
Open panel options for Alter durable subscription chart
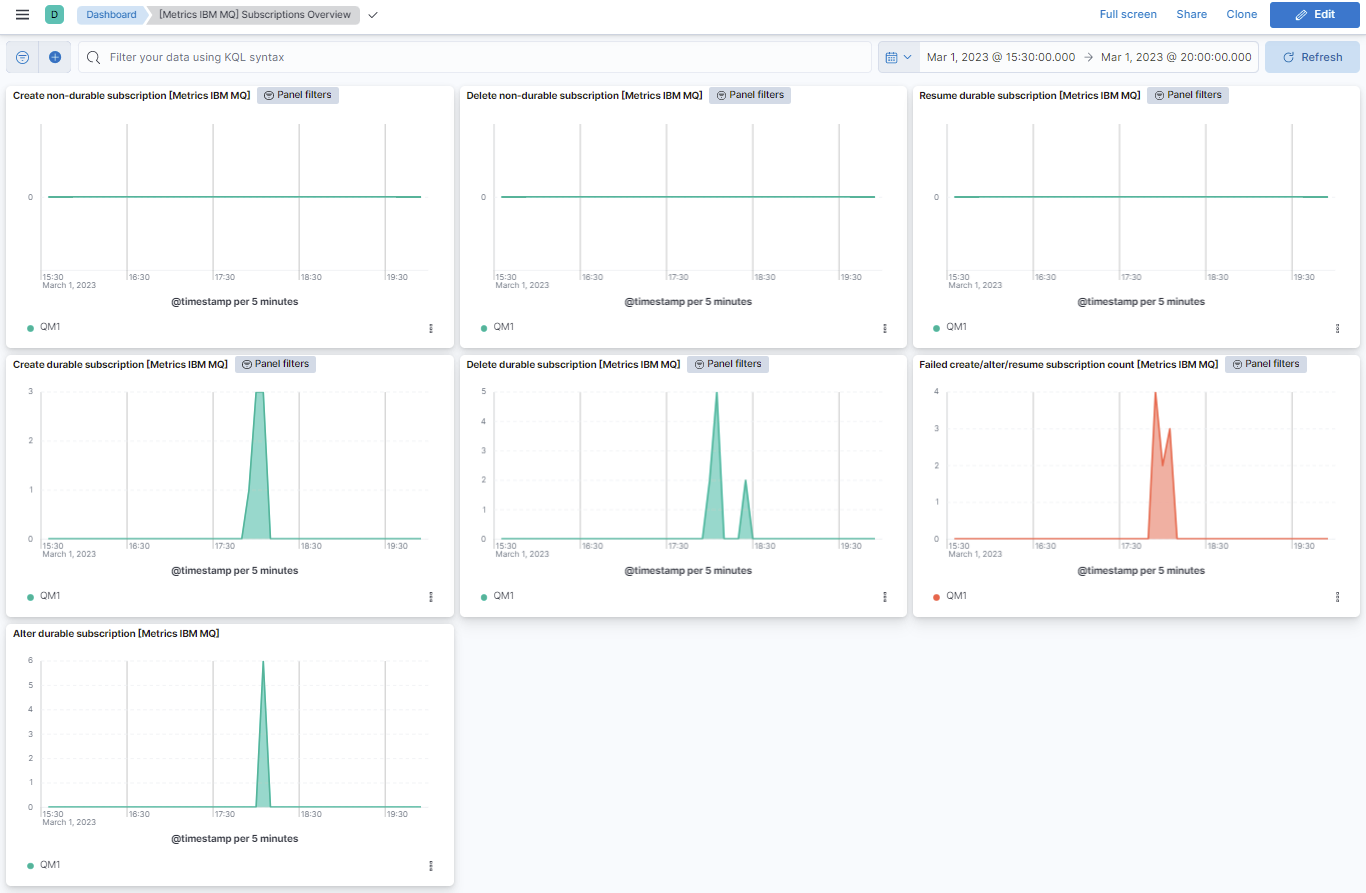coord(431,866)
